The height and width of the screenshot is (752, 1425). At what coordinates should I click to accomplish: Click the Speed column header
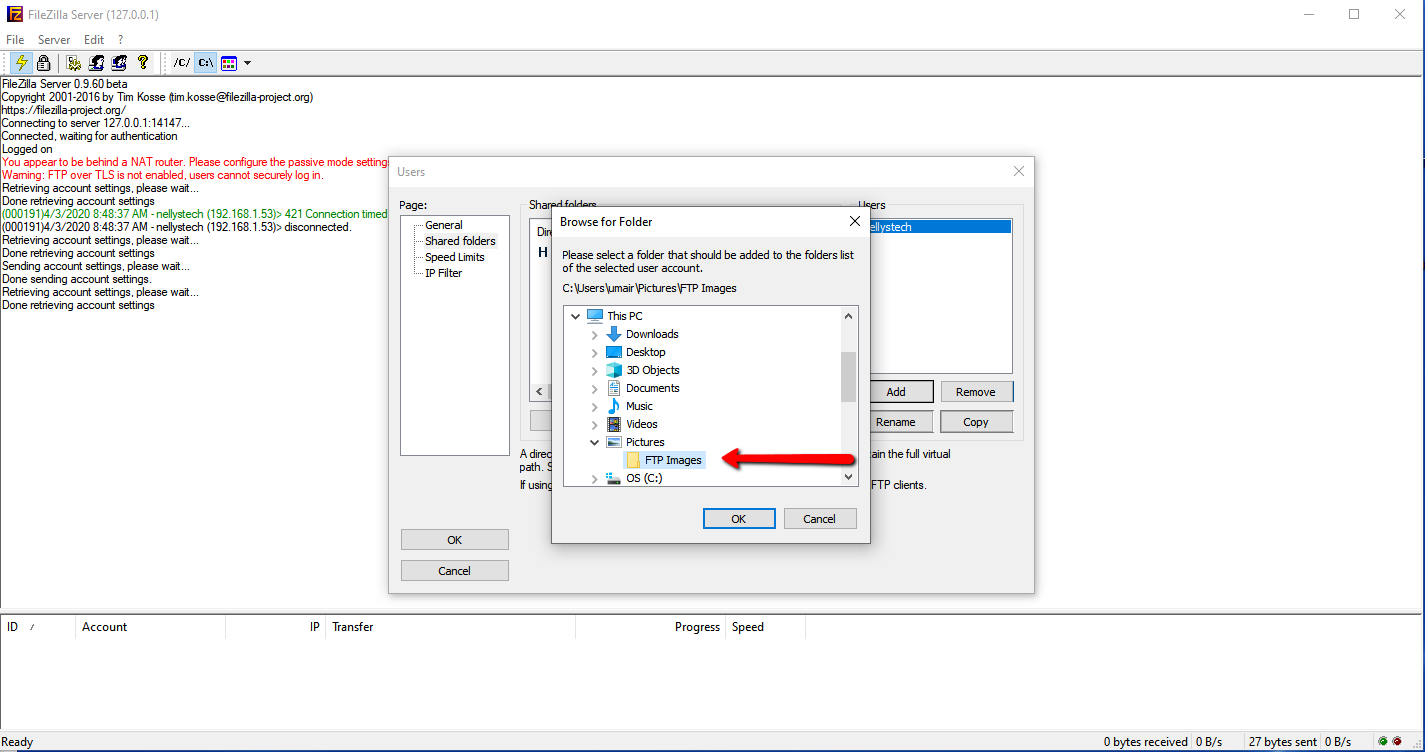coord(766,627)
